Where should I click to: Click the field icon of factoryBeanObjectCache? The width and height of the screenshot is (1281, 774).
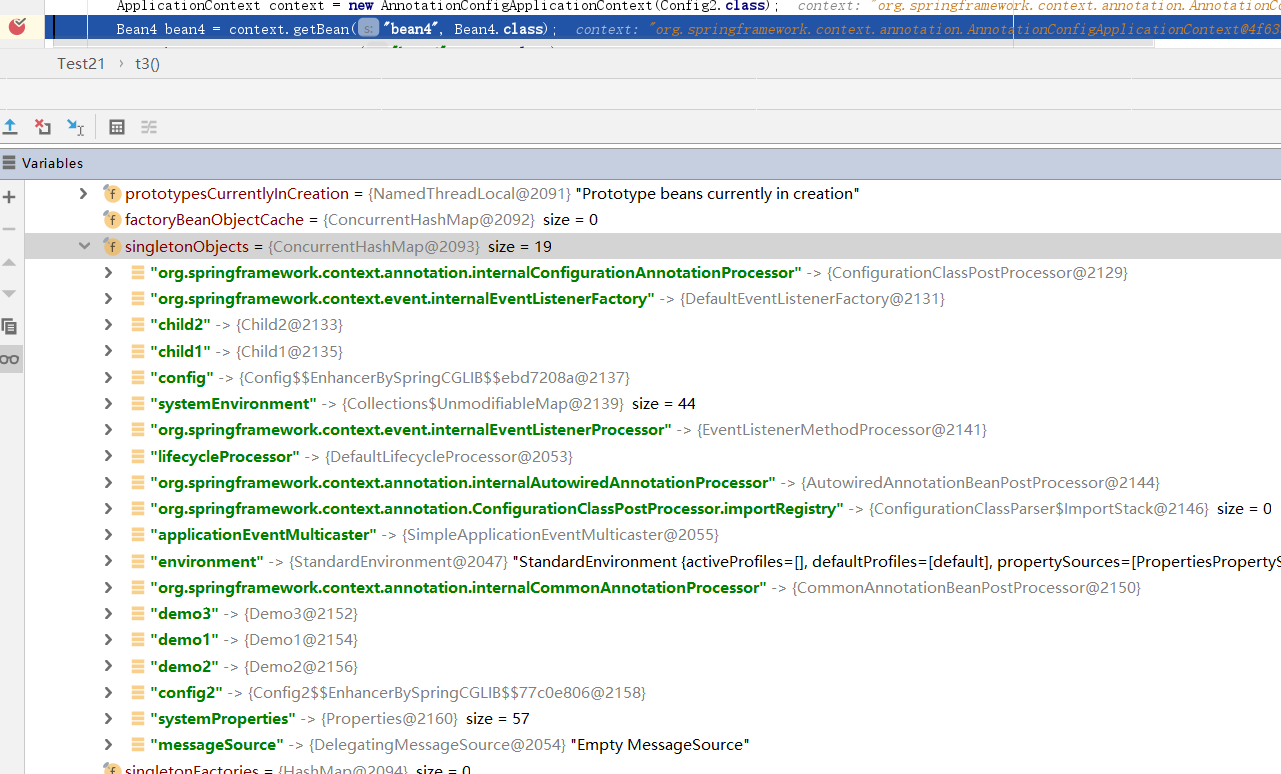pos(112,220)
